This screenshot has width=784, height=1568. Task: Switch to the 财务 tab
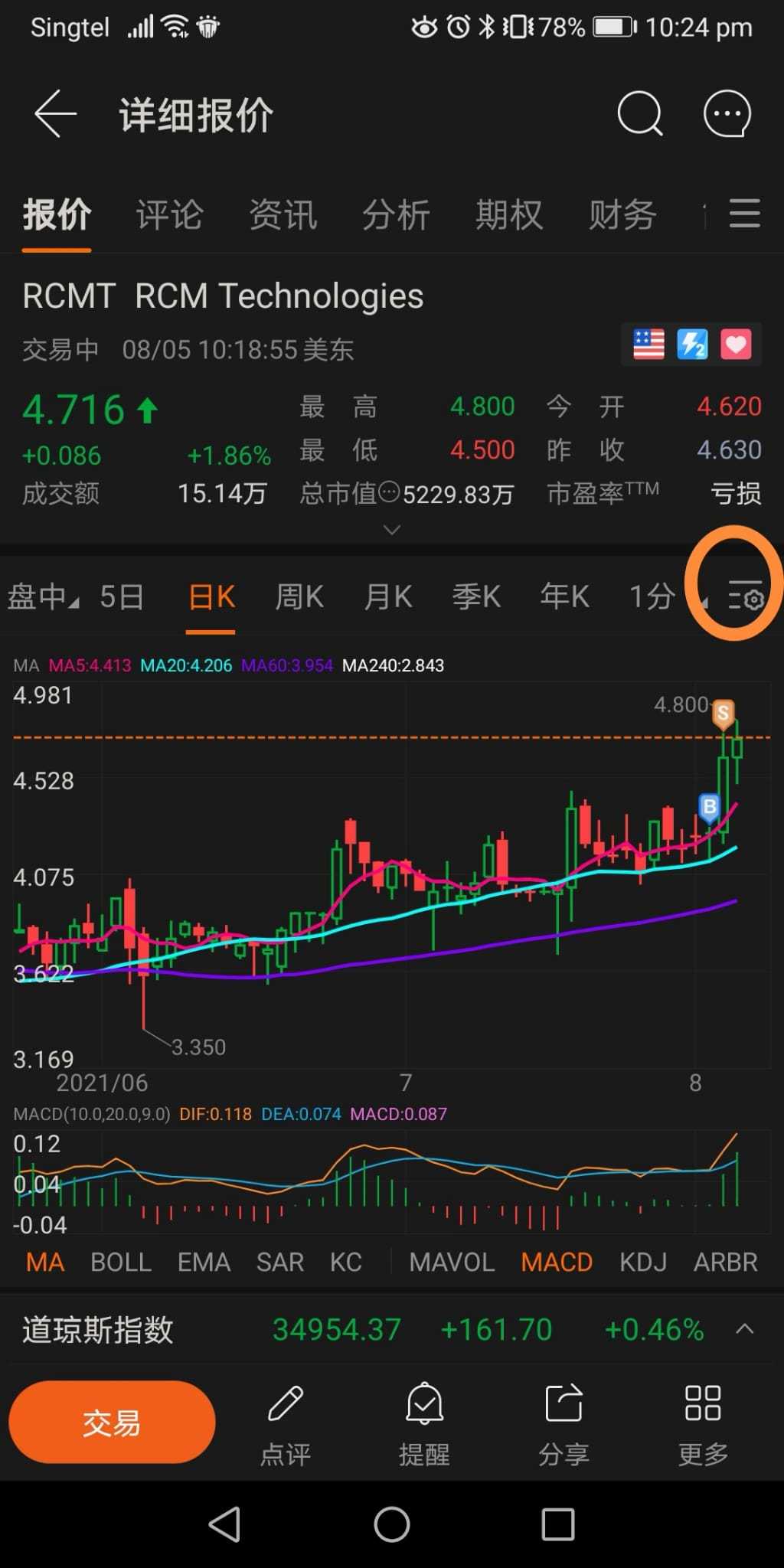pyautogui.click(x=622, y=214)
